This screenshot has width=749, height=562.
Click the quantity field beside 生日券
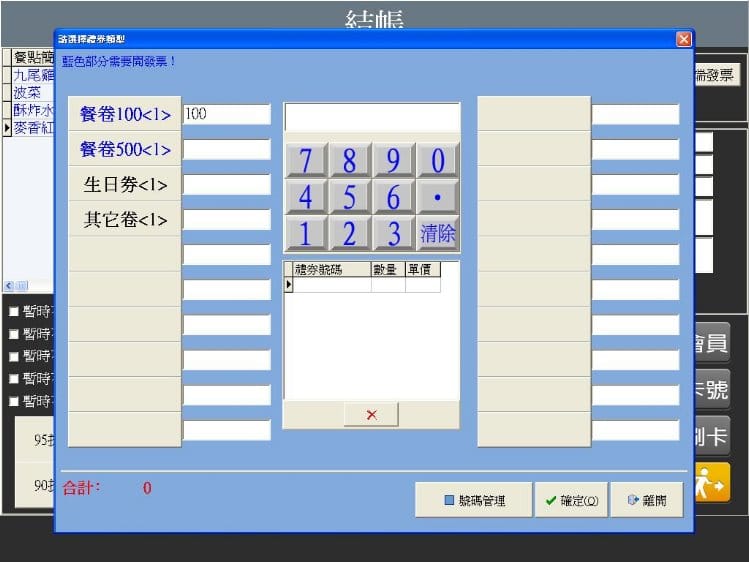click(227, 185)
